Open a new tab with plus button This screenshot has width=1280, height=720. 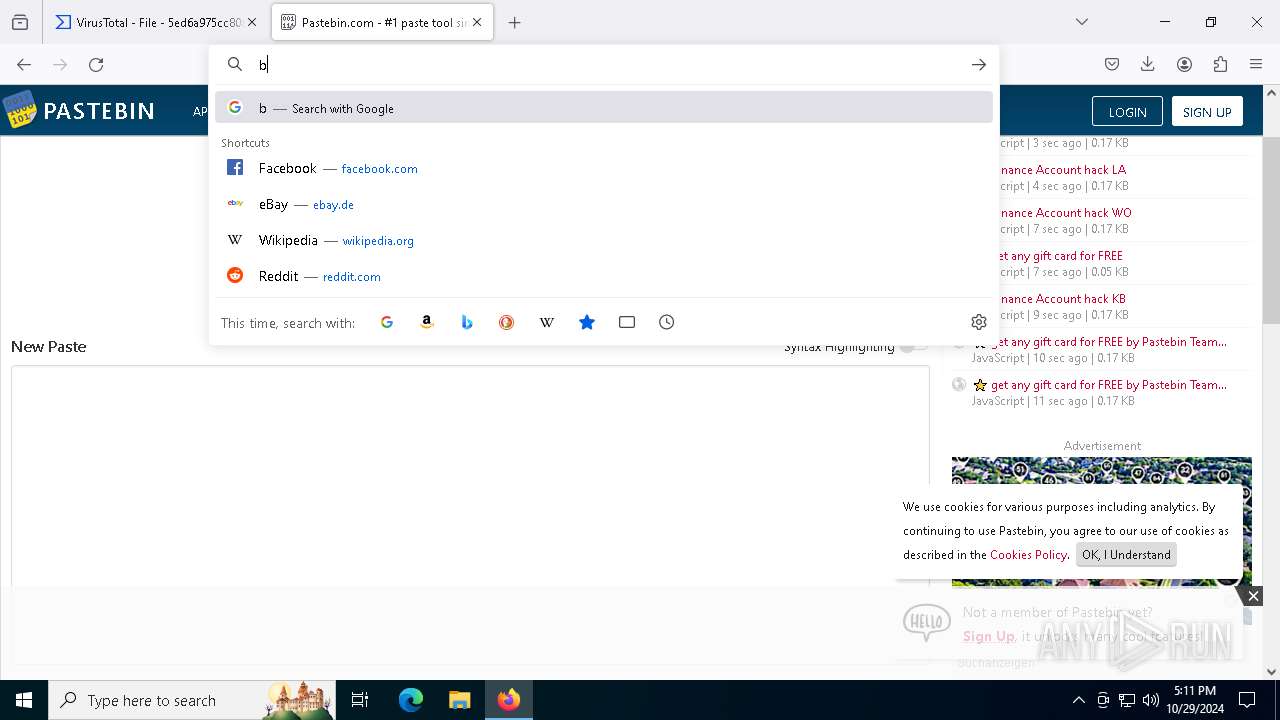(x=515, y=22)
